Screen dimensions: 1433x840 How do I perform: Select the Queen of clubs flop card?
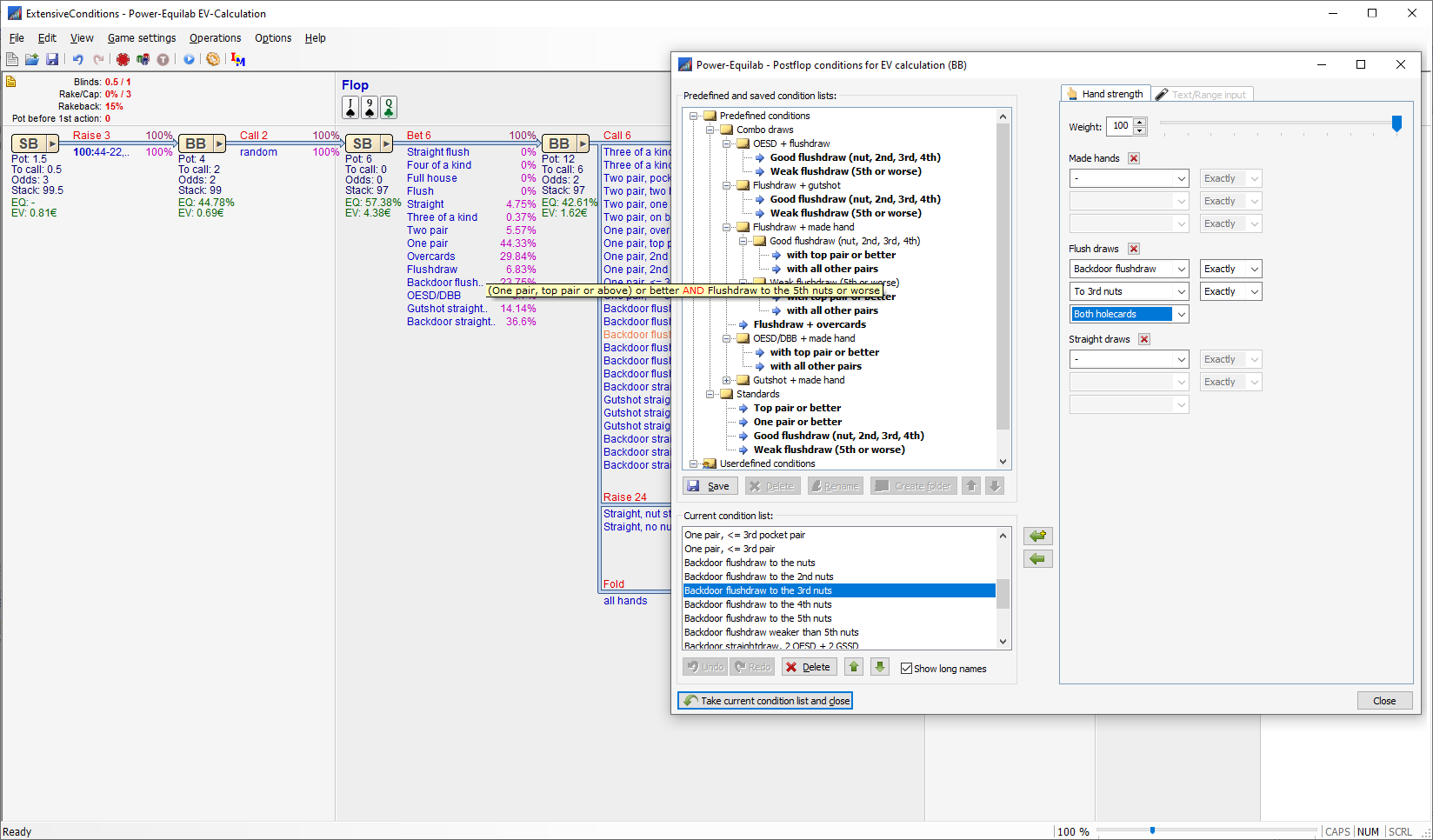pyautogui.click(x=389, y=108)
